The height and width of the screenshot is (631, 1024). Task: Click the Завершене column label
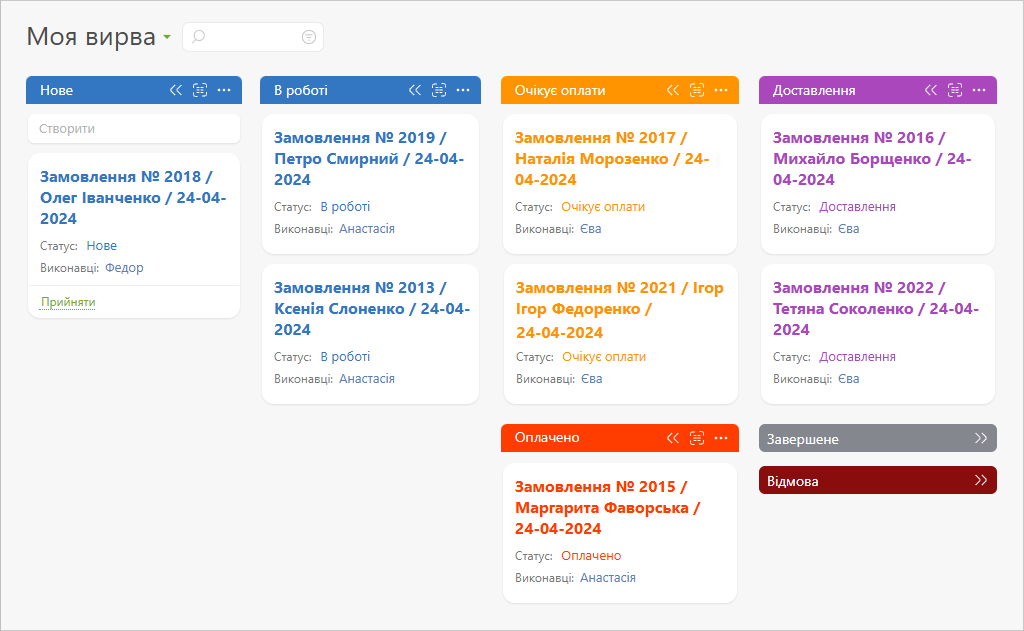tap(803, 439)
